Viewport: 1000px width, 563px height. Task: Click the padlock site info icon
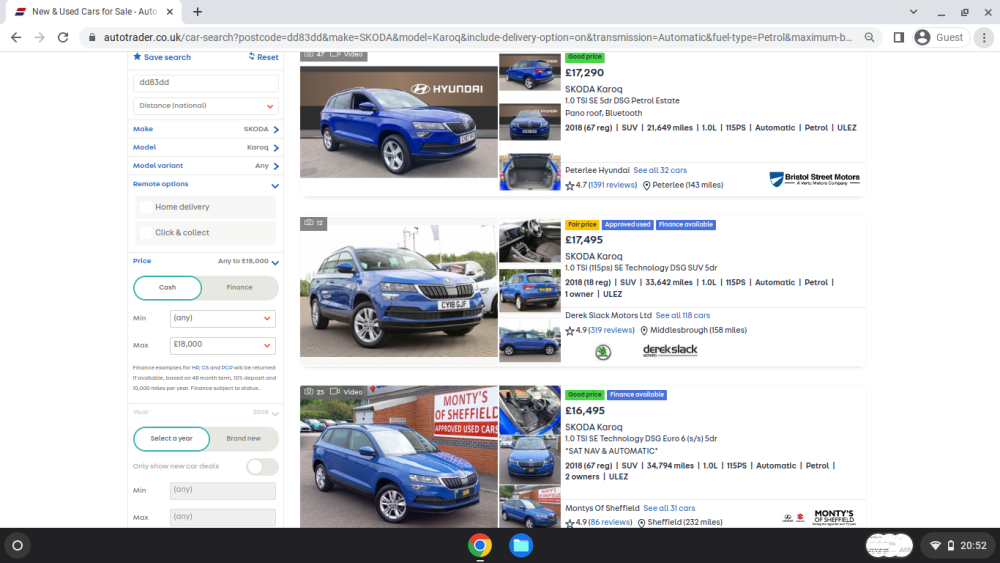point(92,38)
